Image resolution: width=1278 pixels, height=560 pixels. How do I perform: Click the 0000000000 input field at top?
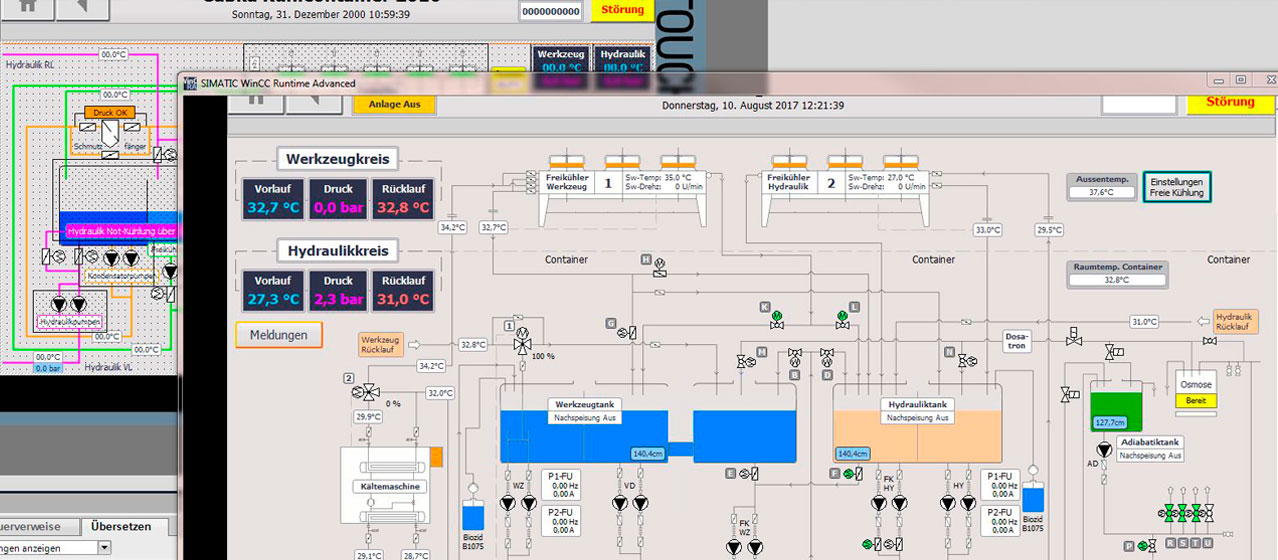pyautogui.click(x=550, y=11)
